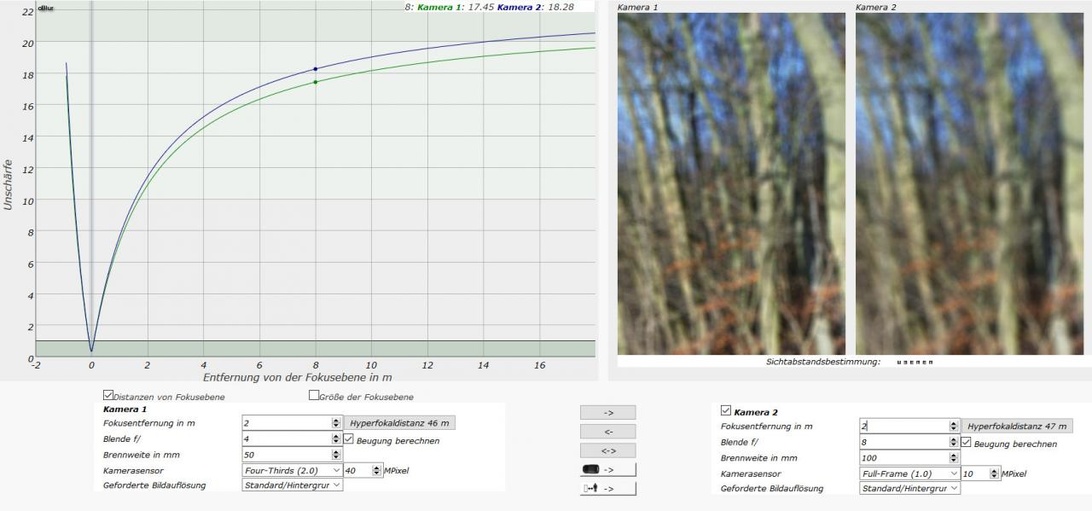Click 'Hyperfokaldistanz 46 m' button
The image size is (1092, 511).
click(400, 424)
